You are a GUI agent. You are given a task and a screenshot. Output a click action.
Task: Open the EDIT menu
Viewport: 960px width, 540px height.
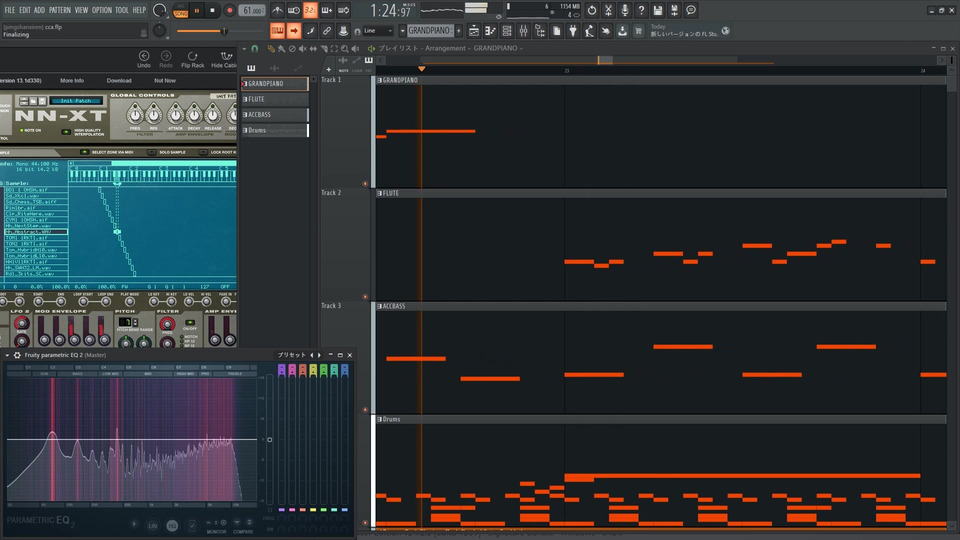tap(24, 10)
